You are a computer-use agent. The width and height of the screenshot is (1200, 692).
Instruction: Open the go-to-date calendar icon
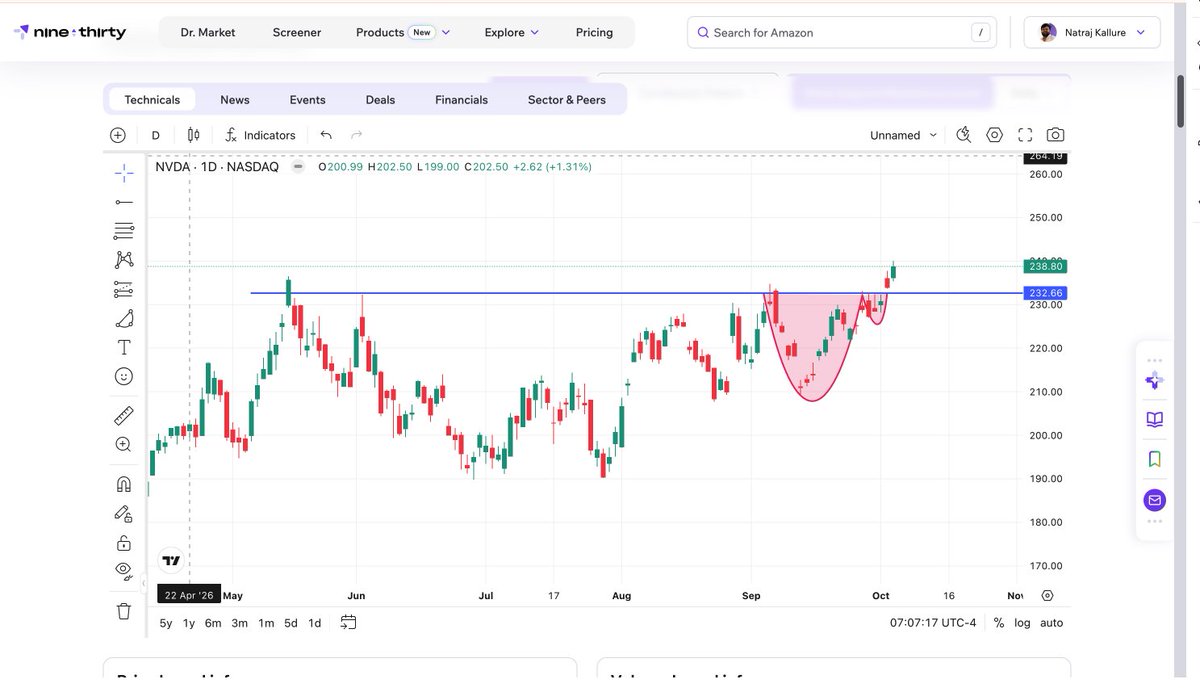348,623
